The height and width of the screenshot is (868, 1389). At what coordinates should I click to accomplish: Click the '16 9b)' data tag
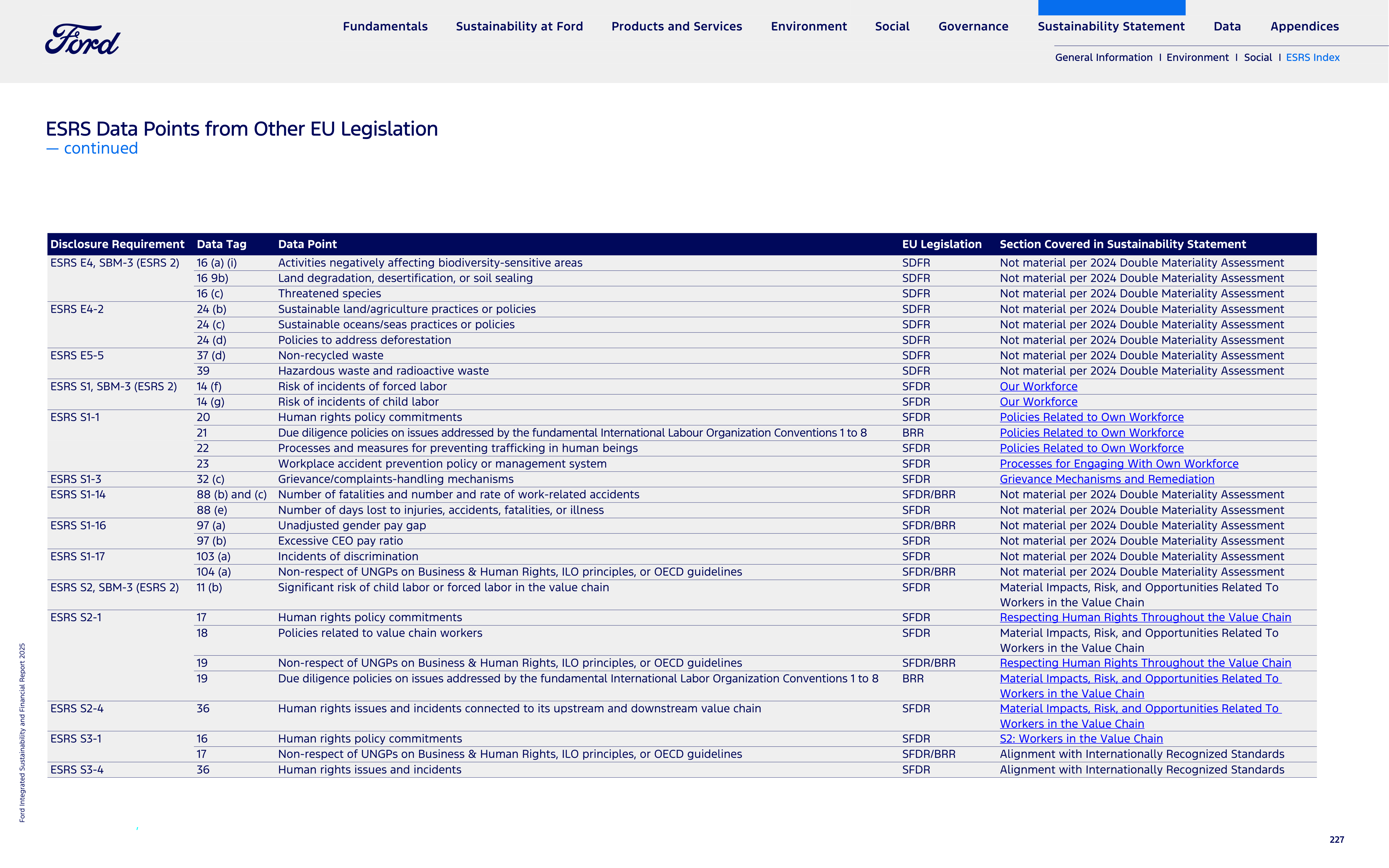pos(212,278)
